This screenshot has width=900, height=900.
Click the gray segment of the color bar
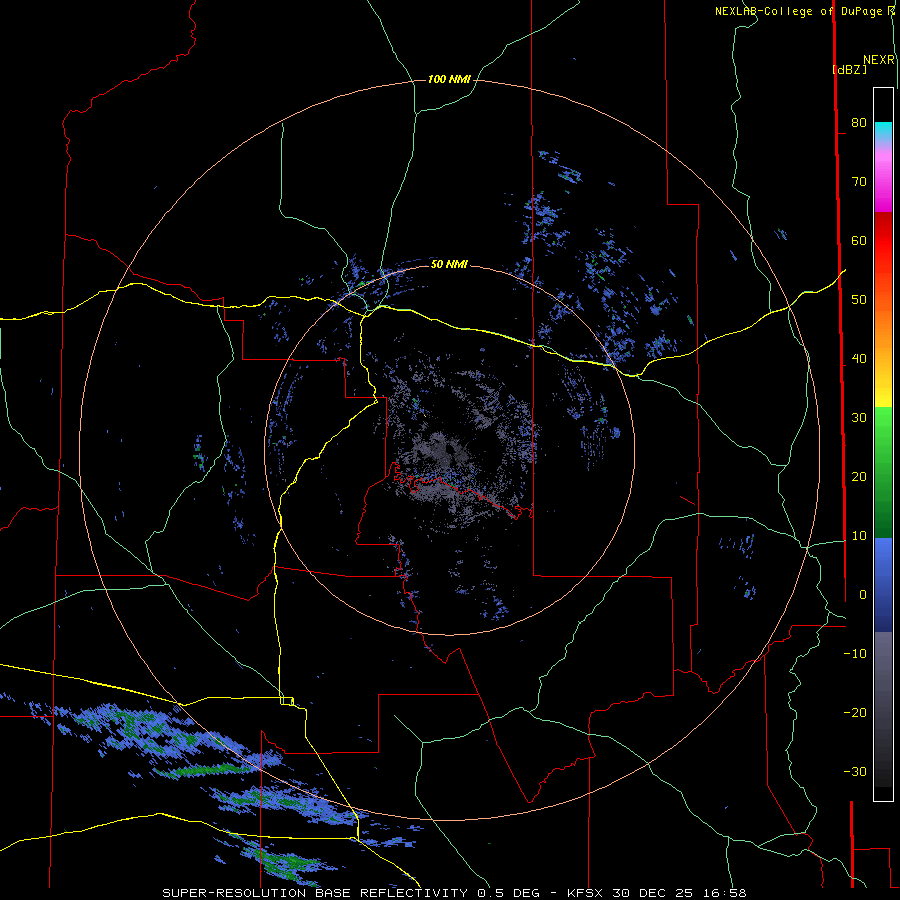pyautogui.click(x=883, y=709)
